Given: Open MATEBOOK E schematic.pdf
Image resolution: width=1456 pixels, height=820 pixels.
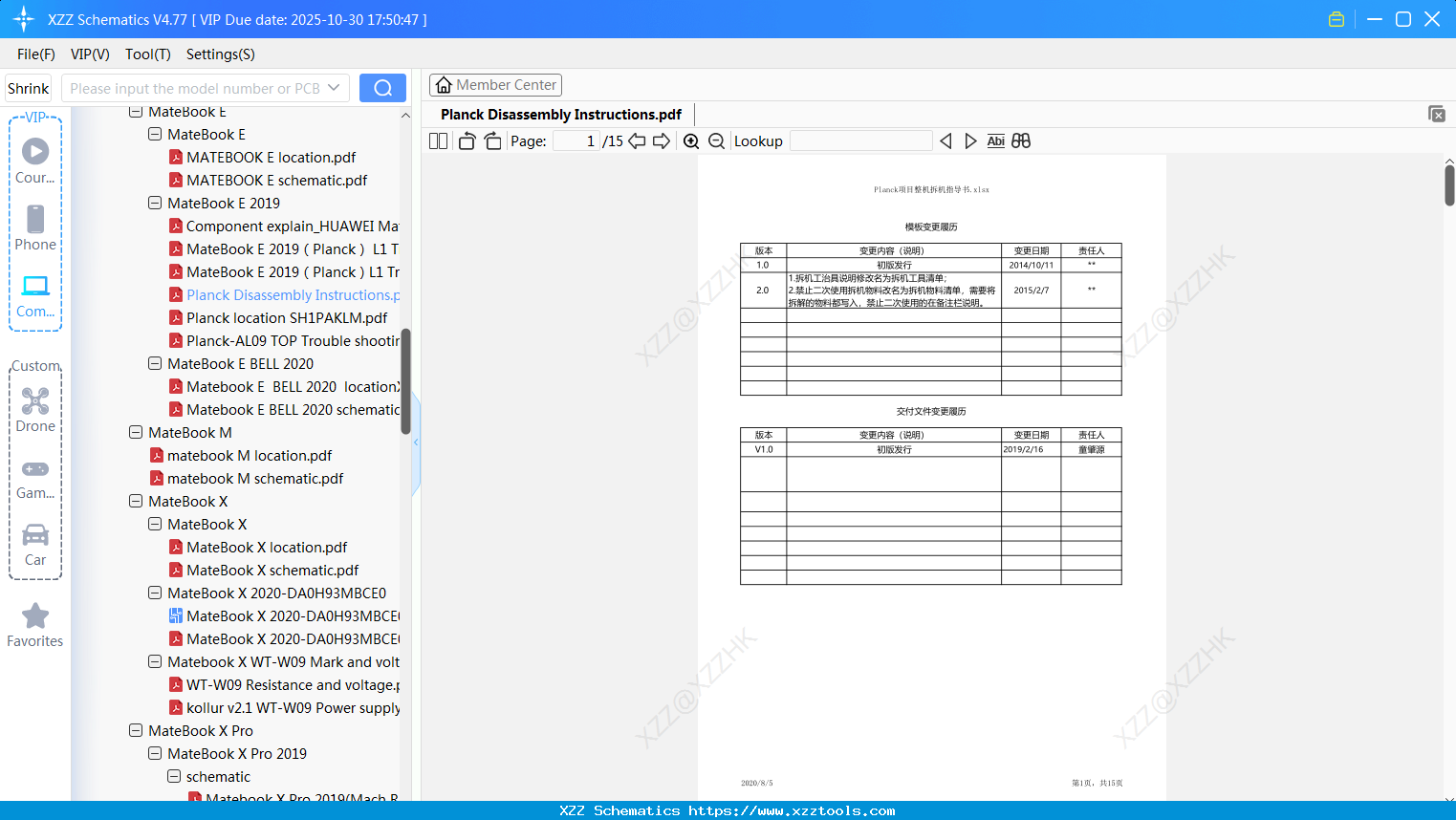Looking at the screenshot, I should tap(276, 181).
